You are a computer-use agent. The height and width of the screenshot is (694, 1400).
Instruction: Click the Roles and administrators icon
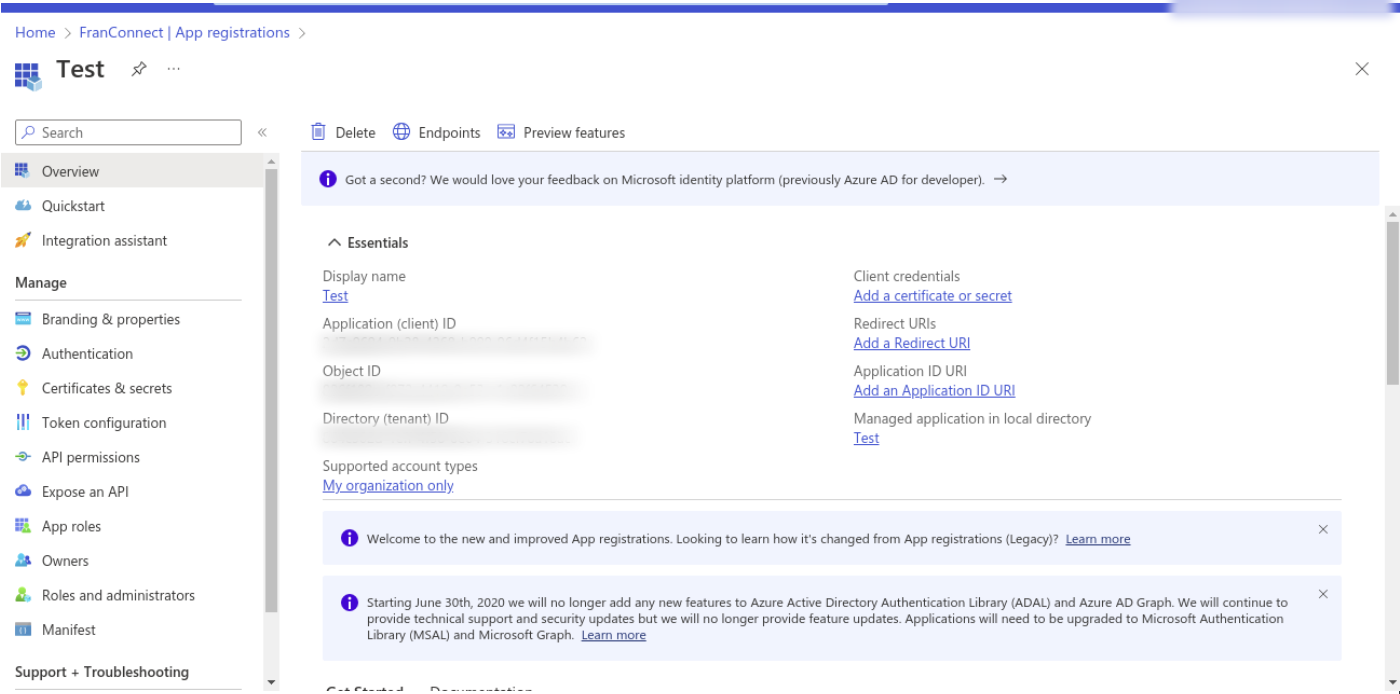click(23, 595)
